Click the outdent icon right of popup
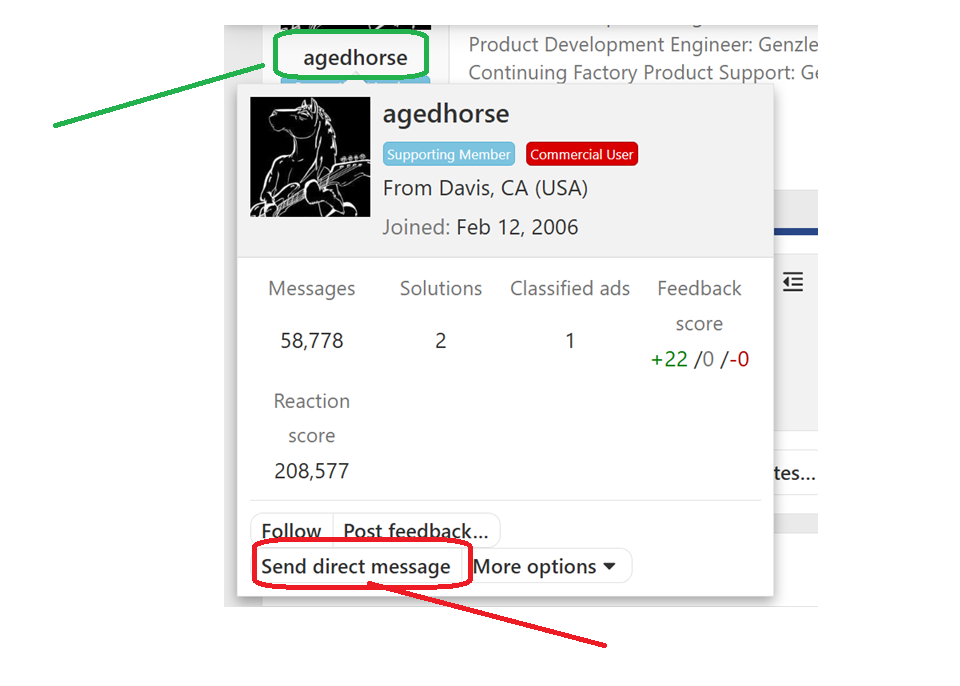Image resolution: width=960 pixels, height=686 pixels. point(793,282)
